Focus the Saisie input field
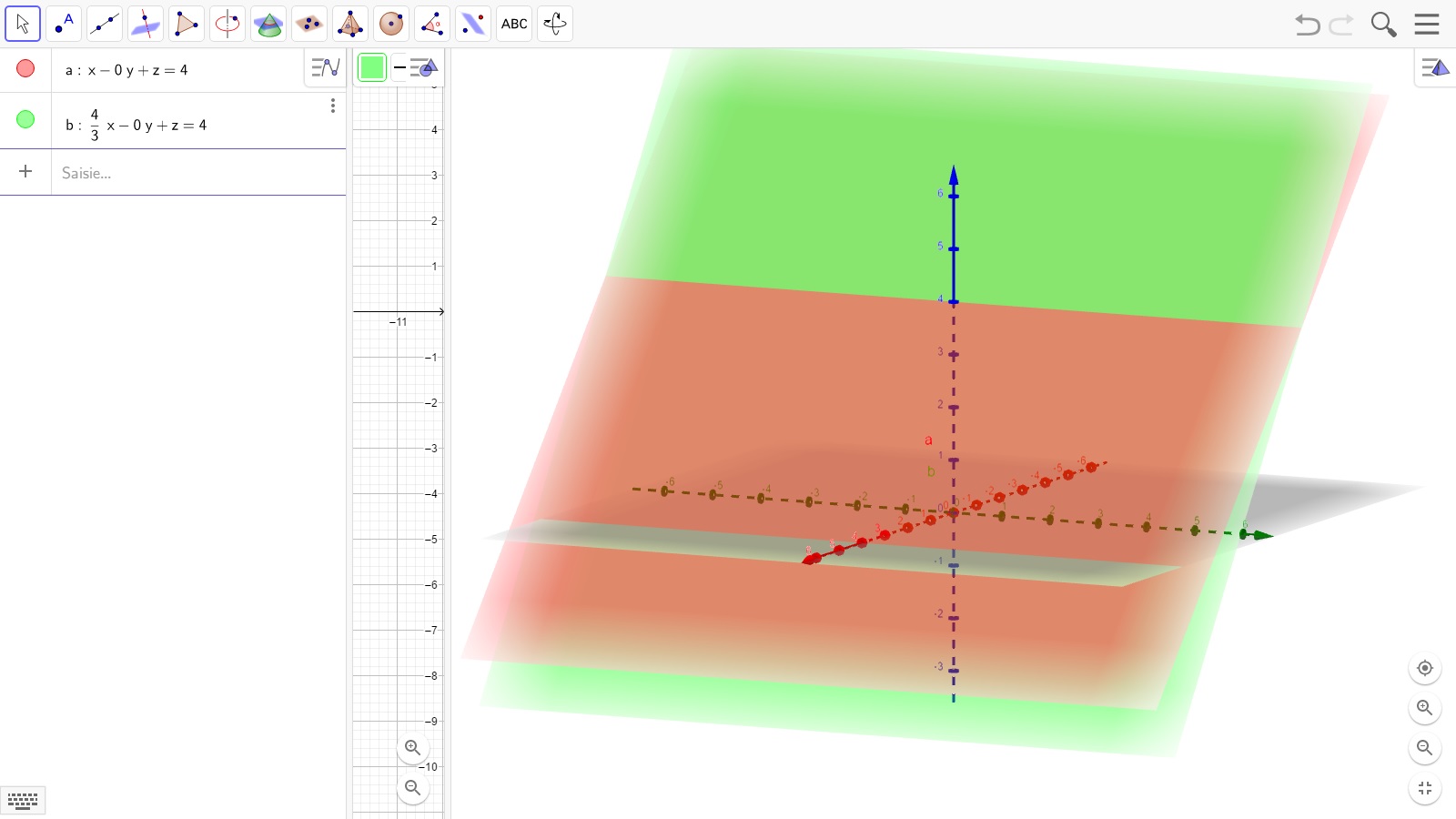Viewport: 1456px width, 819px height. (198, 173)
